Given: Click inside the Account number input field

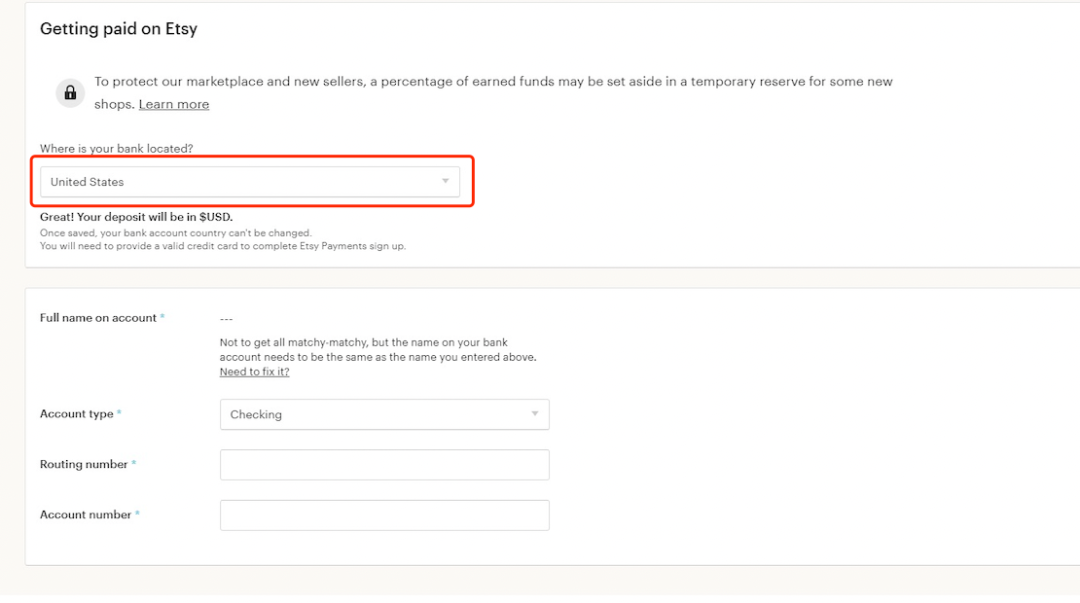Looking at the screenshot, I should coord(384,514).
